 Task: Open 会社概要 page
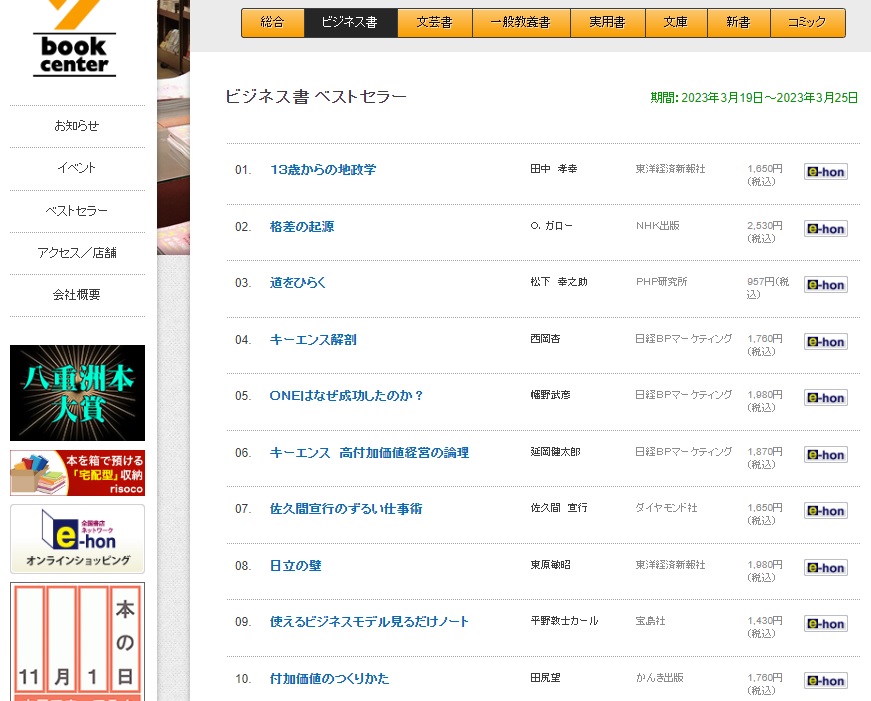point(77,295)
